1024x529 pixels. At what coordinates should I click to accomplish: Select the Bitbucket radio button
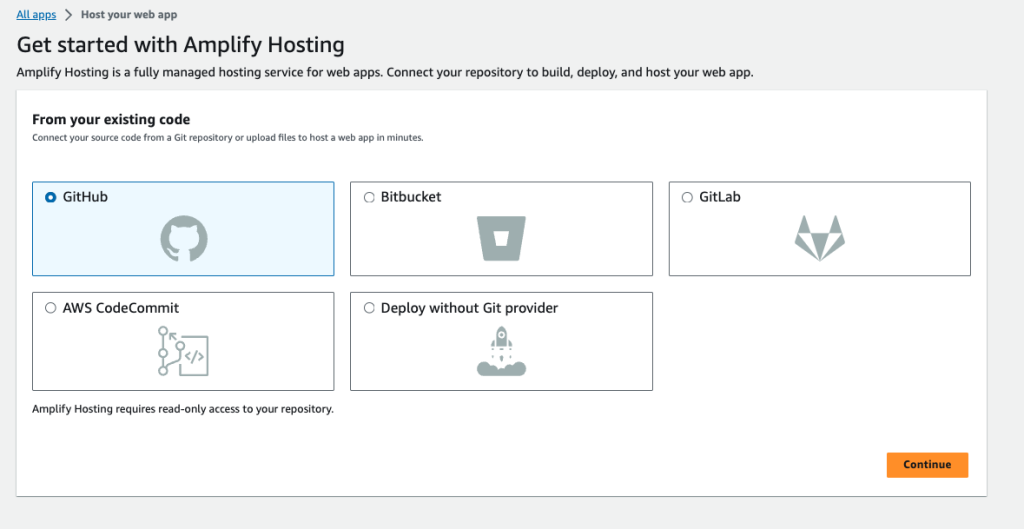[369, 197]
